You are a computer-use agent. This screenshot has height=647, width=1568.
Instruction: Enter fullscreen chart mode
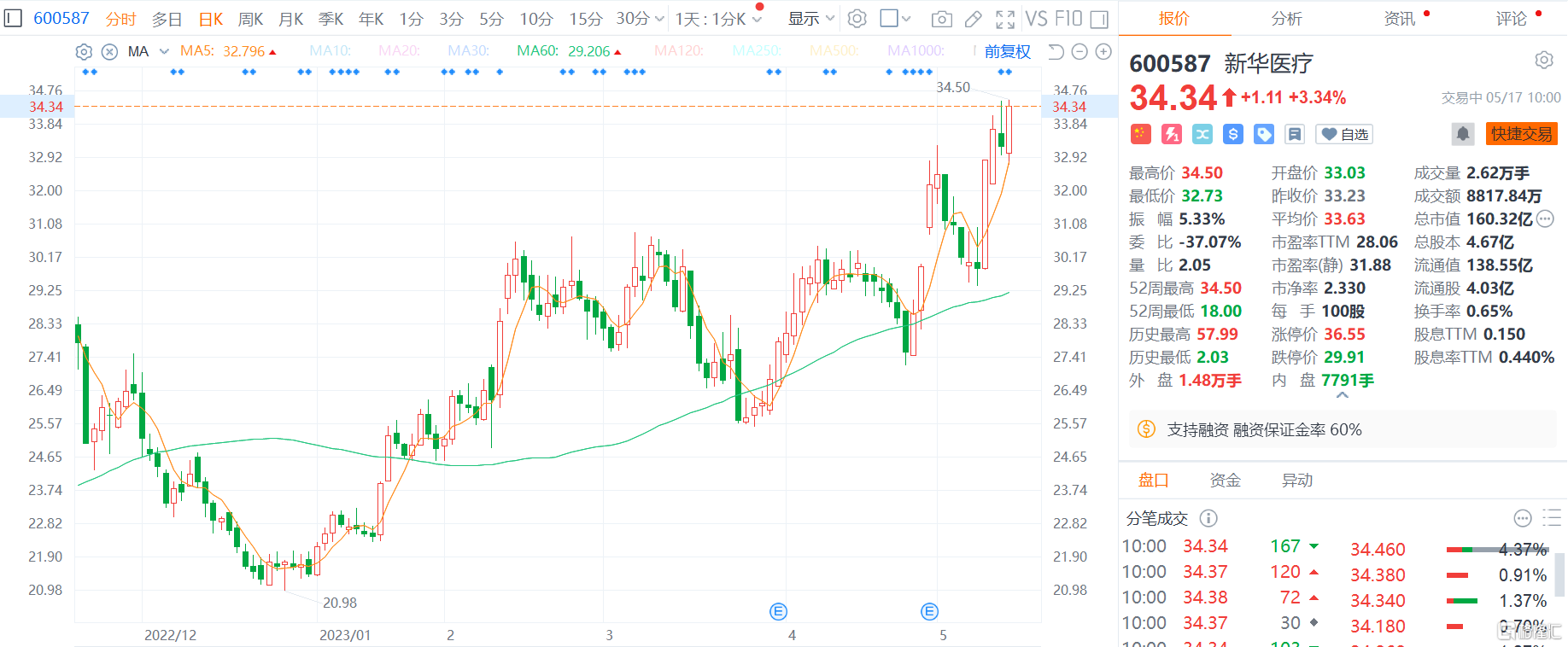coord(1005,19)
